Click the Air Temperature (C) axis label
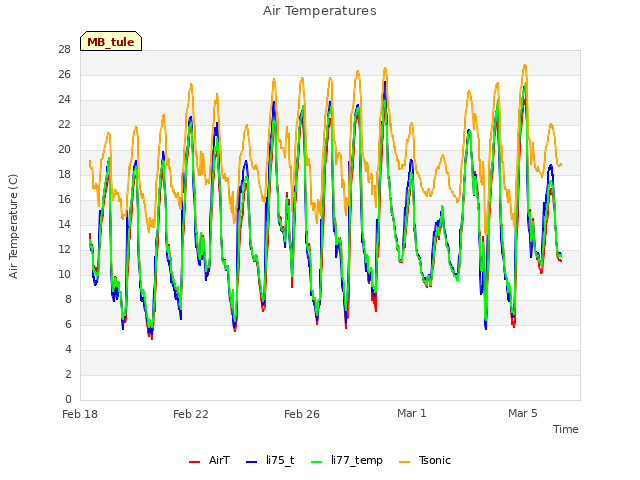640x480 pixels. pos(13,226)
